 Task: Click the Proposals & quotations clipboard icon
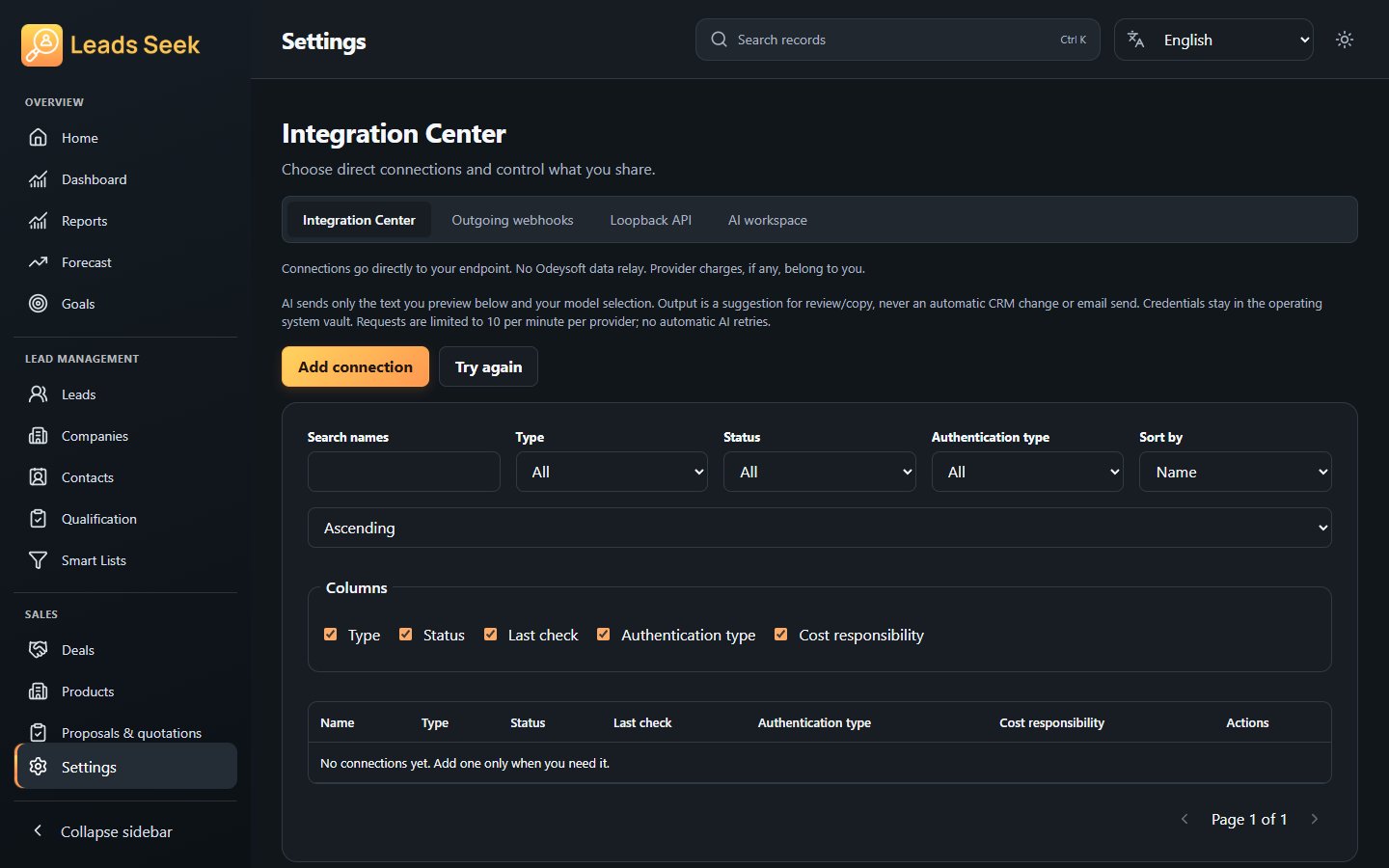pyautogui.click(x=39, y=733)
